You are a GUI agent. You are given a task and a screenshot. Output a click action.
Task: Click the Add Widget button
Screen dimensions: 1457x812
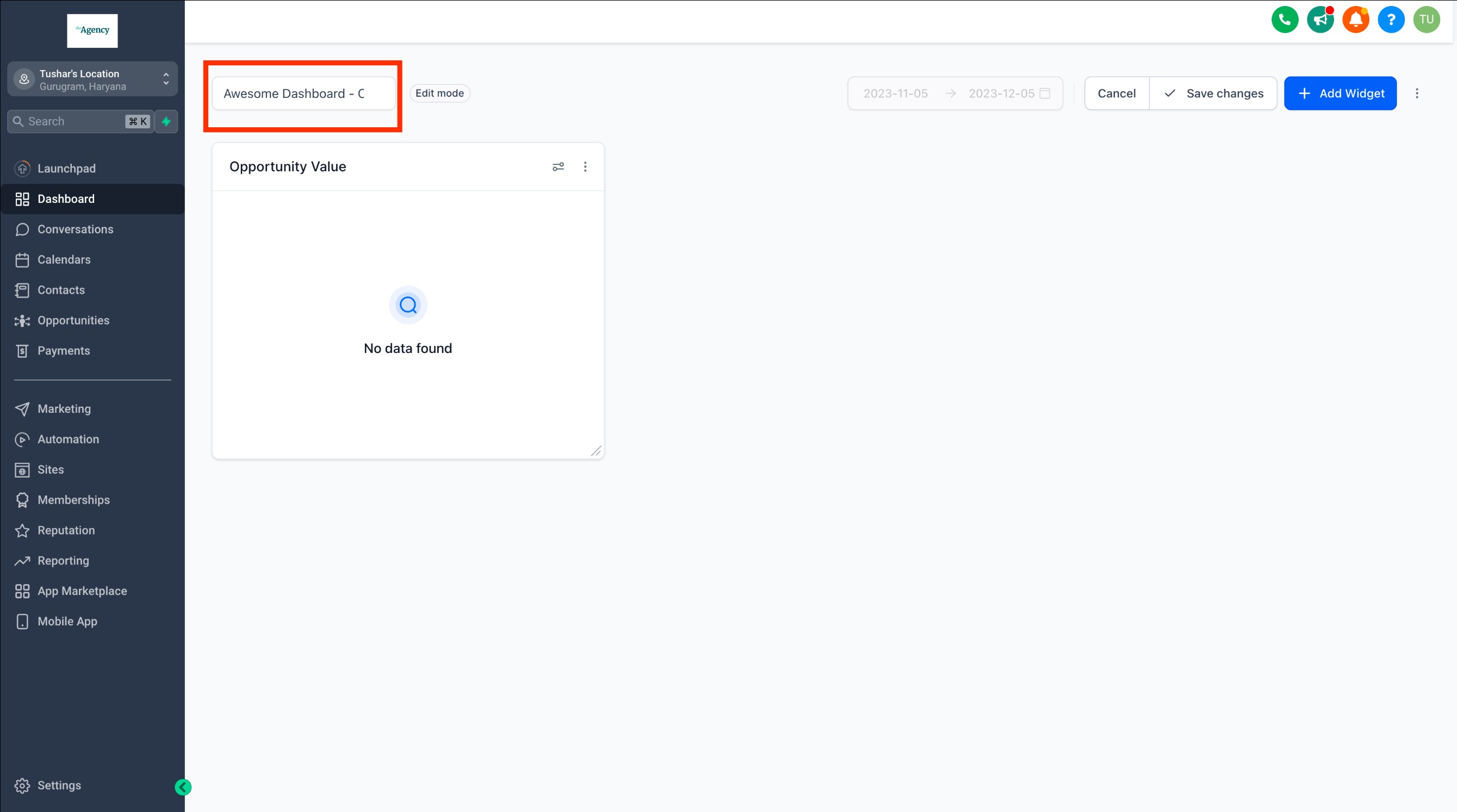click(x=1340, y=94)
